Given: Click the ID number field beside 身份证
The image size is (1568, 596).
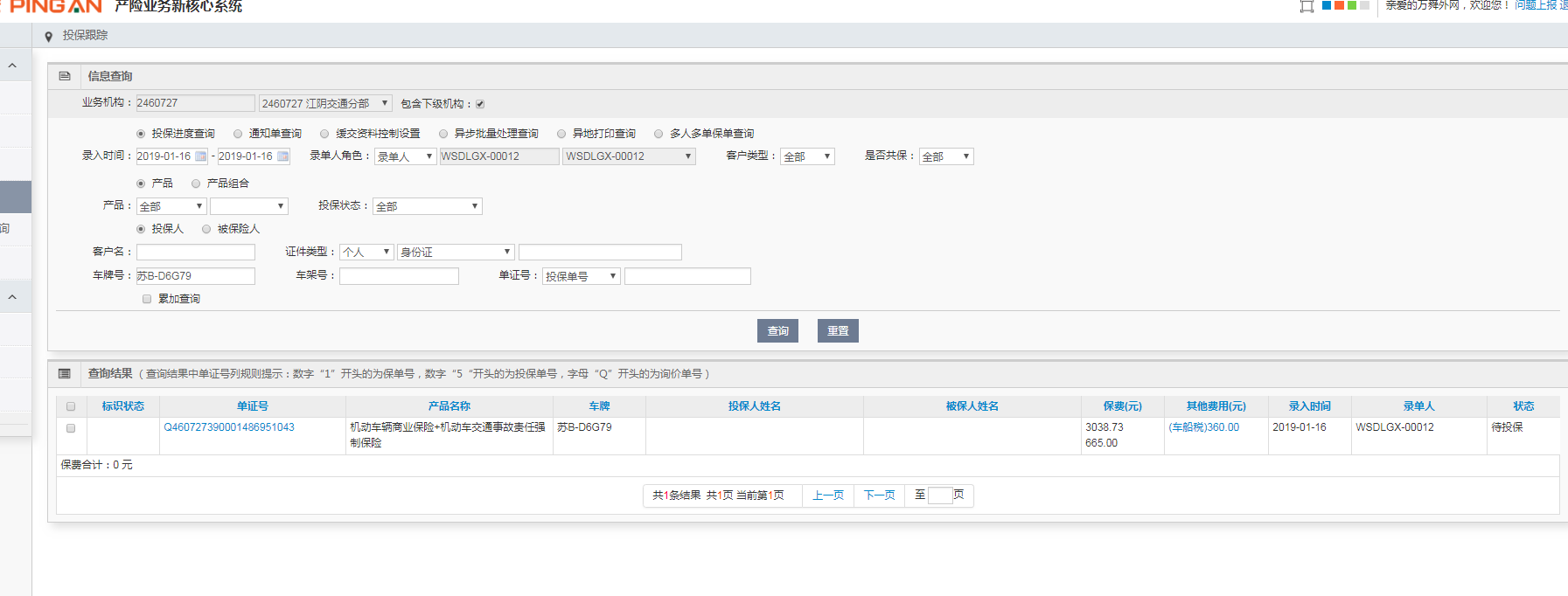Looking at the screenshot, I should [600, 252].
